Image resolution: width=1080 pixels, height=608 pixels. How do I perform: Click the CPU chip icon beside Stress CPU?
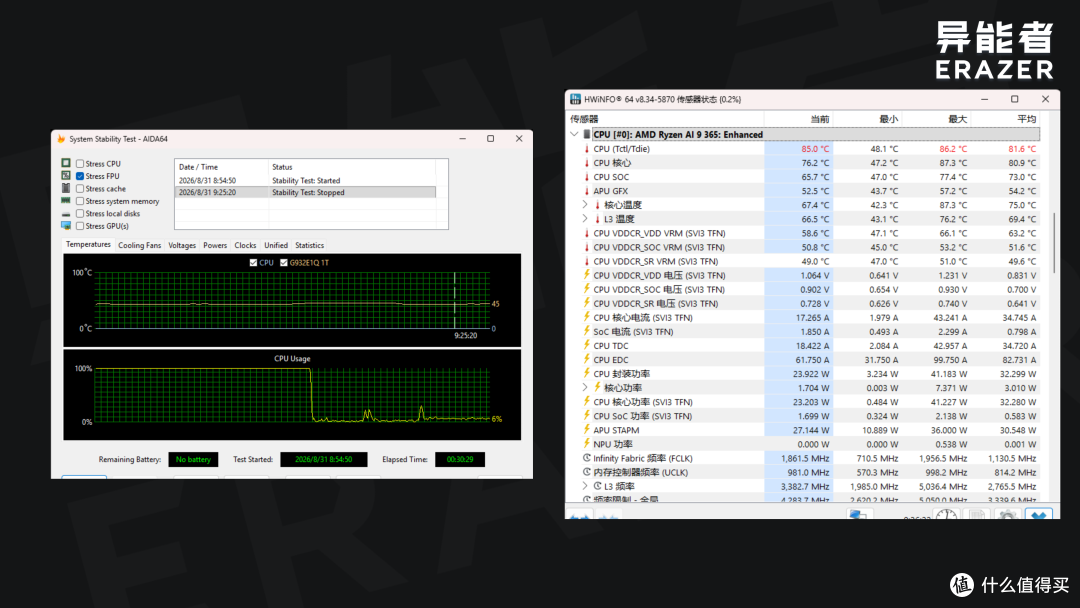65,163
